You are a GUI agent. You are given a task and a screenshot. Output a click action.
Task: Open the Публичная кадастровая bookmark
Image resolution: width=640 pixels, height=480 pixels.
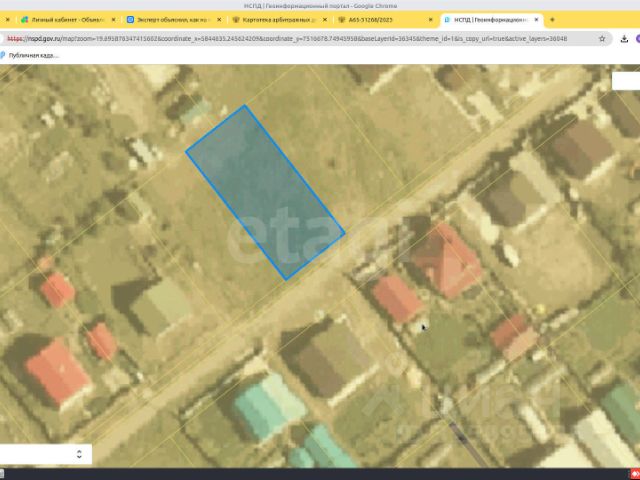(x=31, y=56)
